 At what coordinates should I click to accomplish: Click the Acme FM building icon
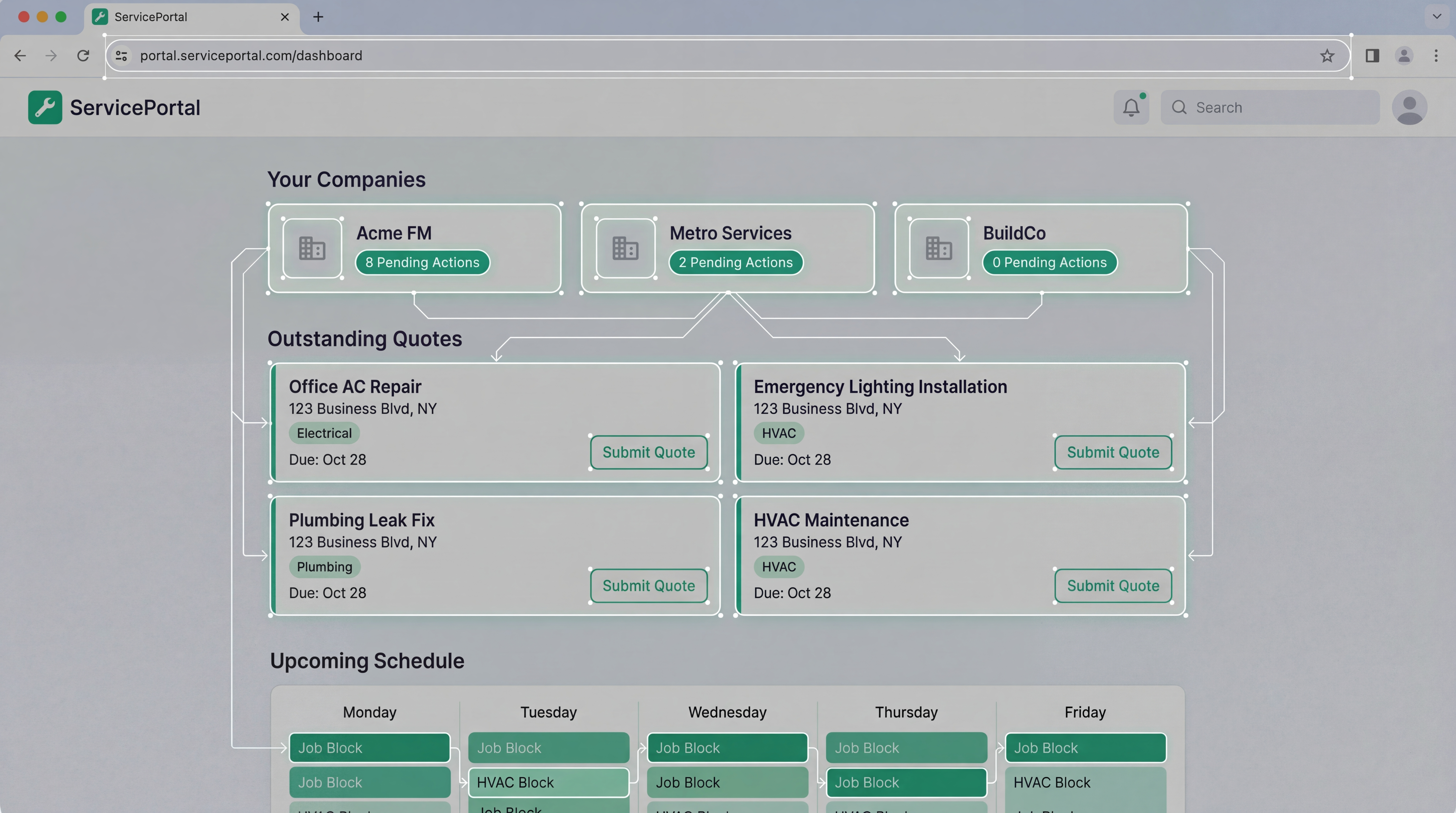[x=312, y=248]
